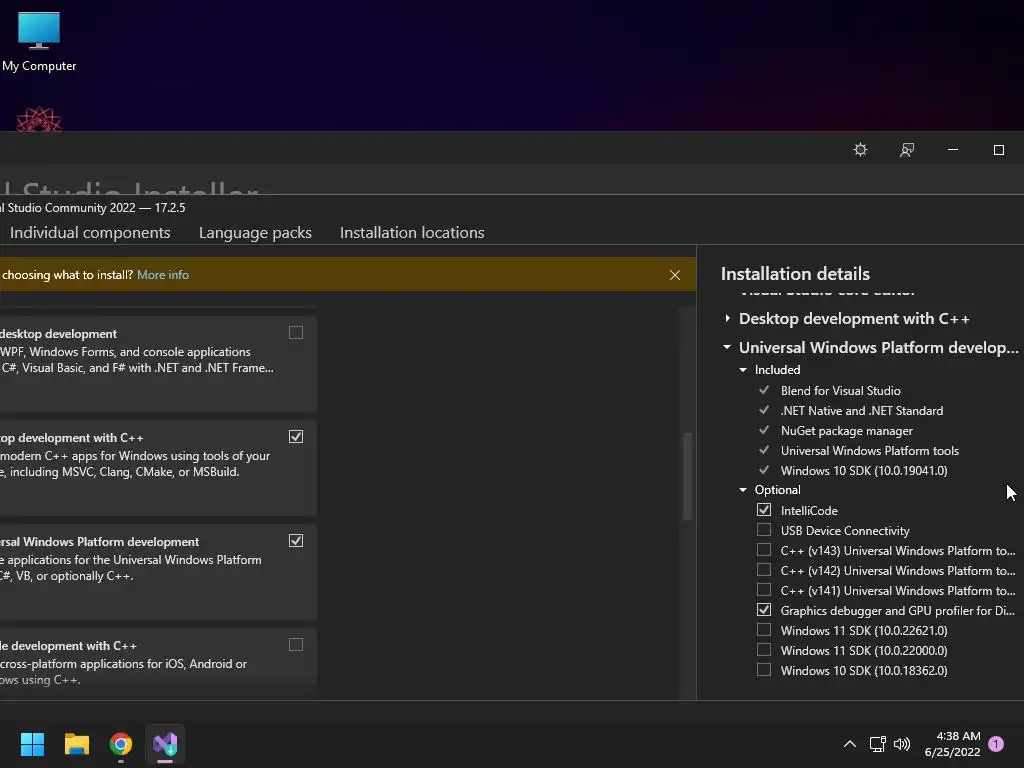Open Google Chrome from the taskbar

coord(121,744)
